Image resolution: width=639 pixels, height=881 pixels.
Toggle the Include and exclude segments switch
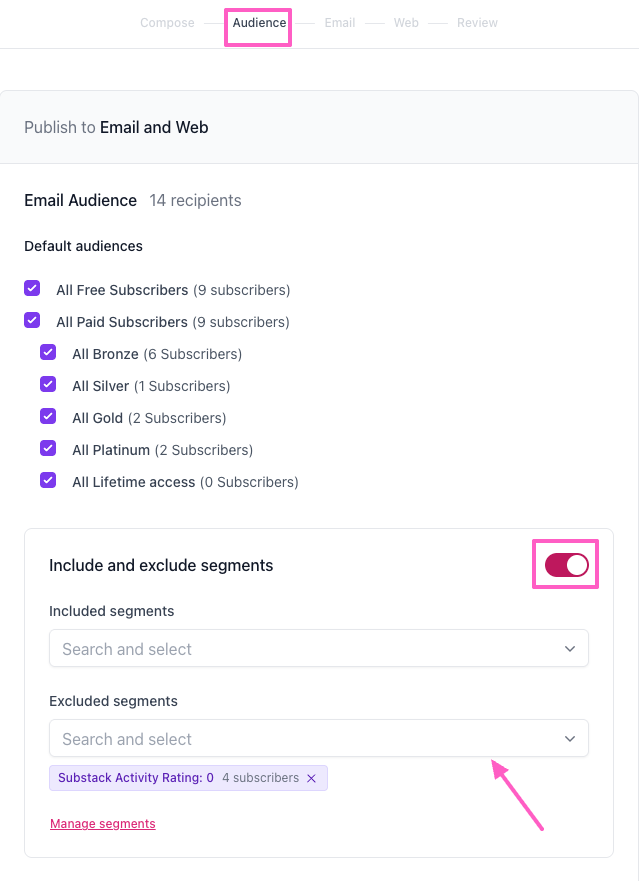pos(567,565)
